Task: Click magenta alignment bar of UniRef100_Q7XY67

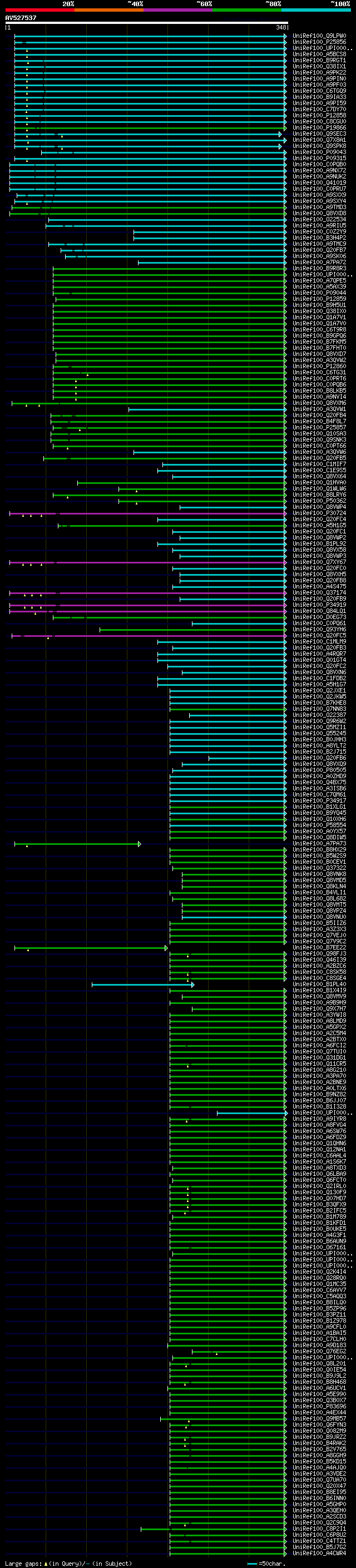Action: (x=148, y=562)
